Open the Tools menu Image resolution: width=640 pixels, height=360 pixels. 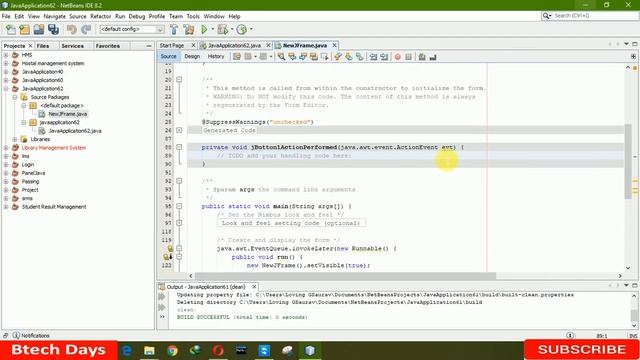[x=193, y=16]
